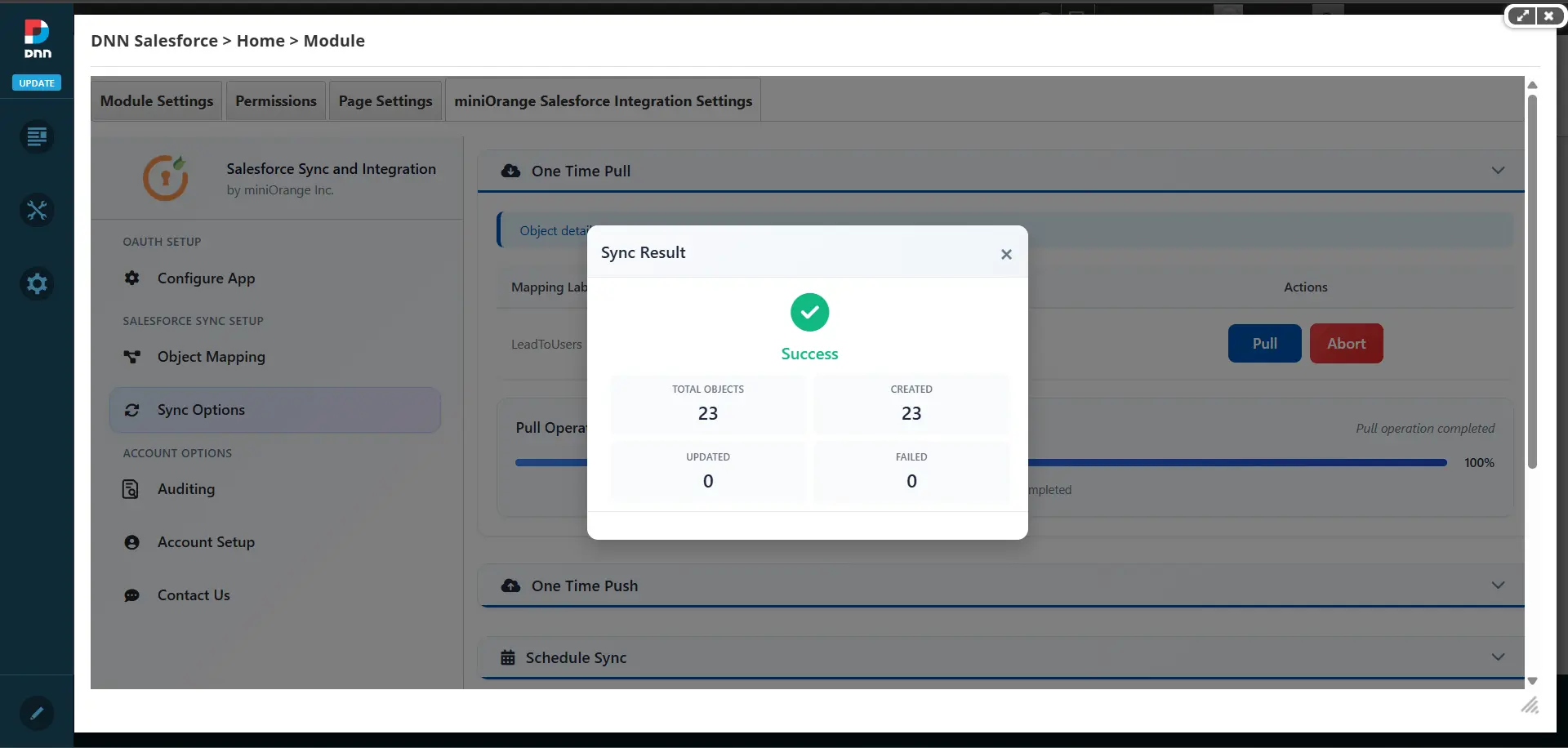
Task: Click the Configure App gear icon
Action: pyautogui.click(x=131, y=278)
